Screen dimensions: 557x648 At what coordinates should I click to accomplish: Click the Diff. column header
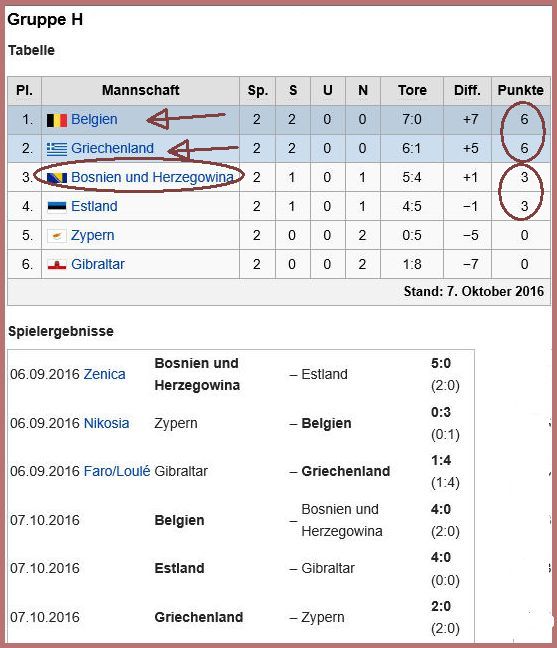467,90
